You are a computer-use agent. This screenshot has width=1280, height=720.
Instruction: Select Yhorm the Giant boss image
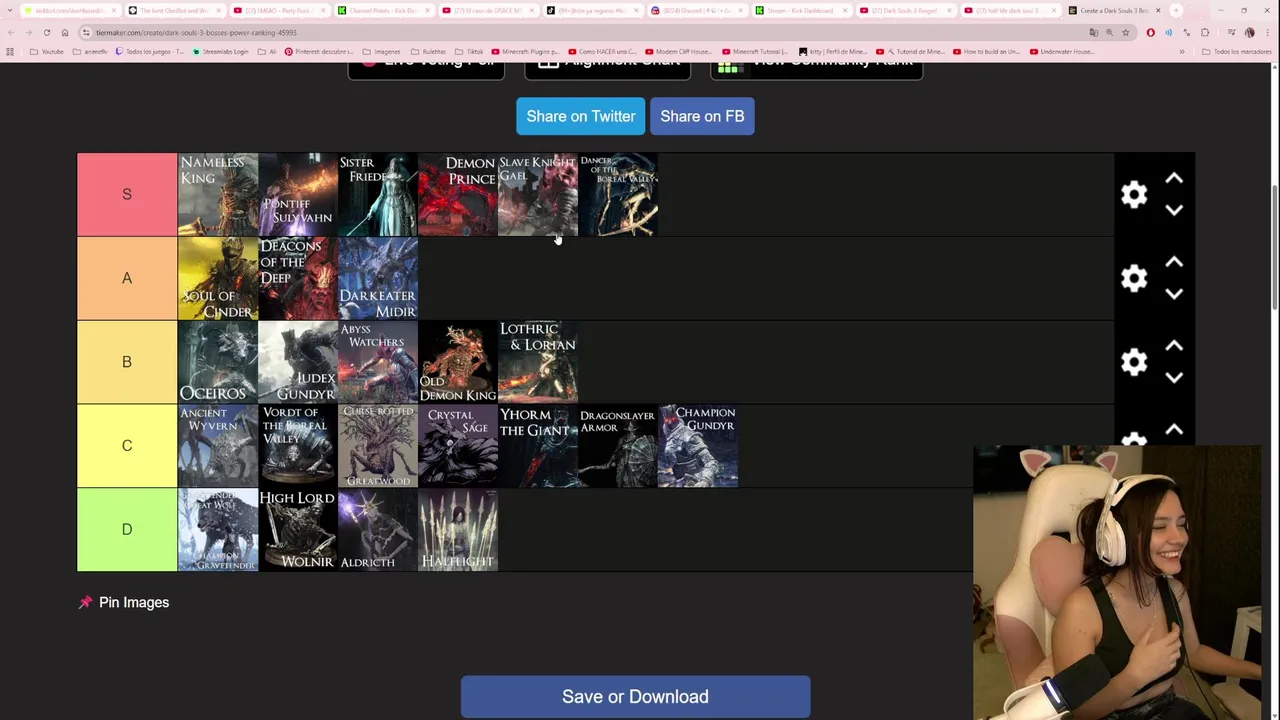[538, 446]
